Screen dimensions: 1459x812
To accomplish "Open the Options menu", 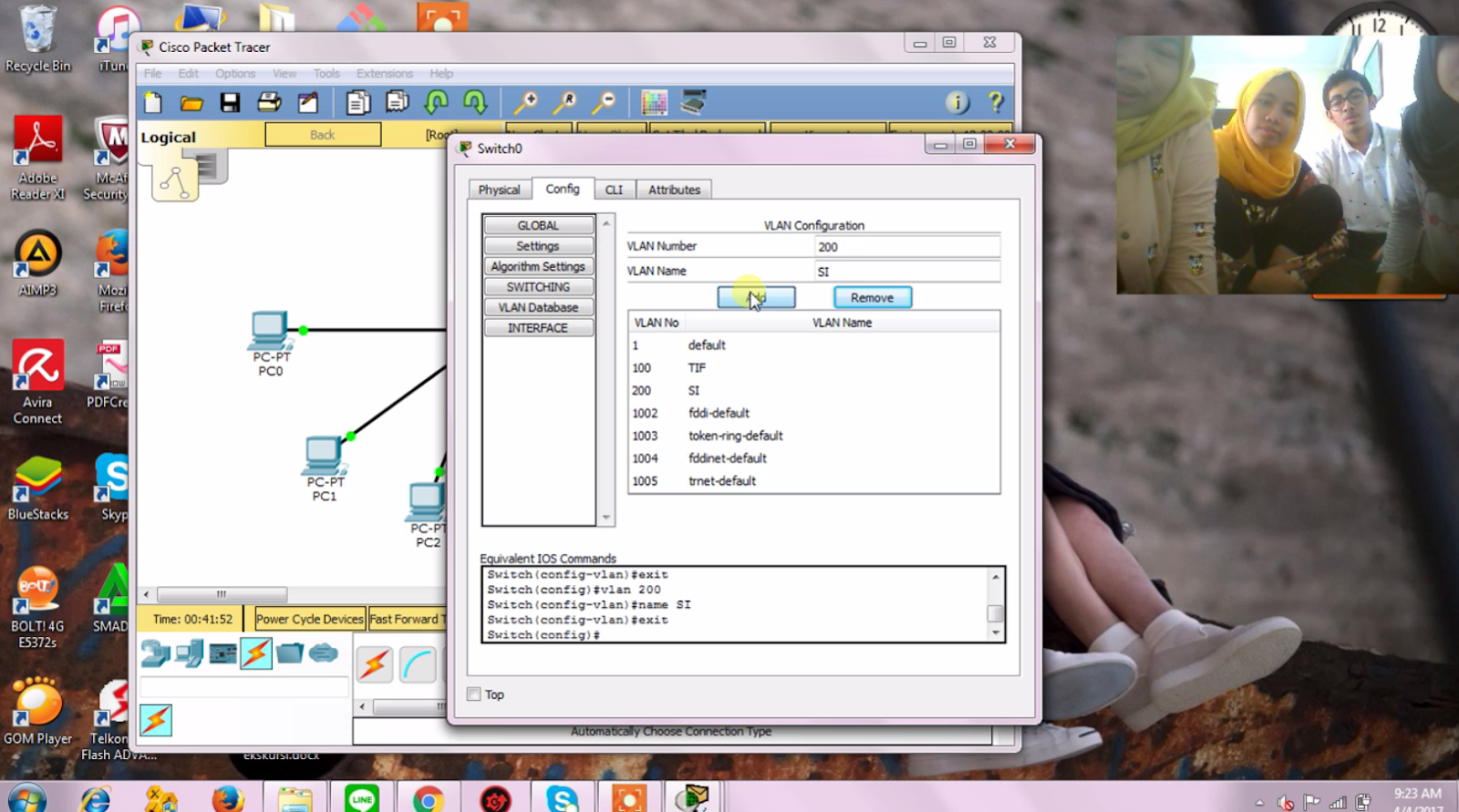I will (235, 73).
